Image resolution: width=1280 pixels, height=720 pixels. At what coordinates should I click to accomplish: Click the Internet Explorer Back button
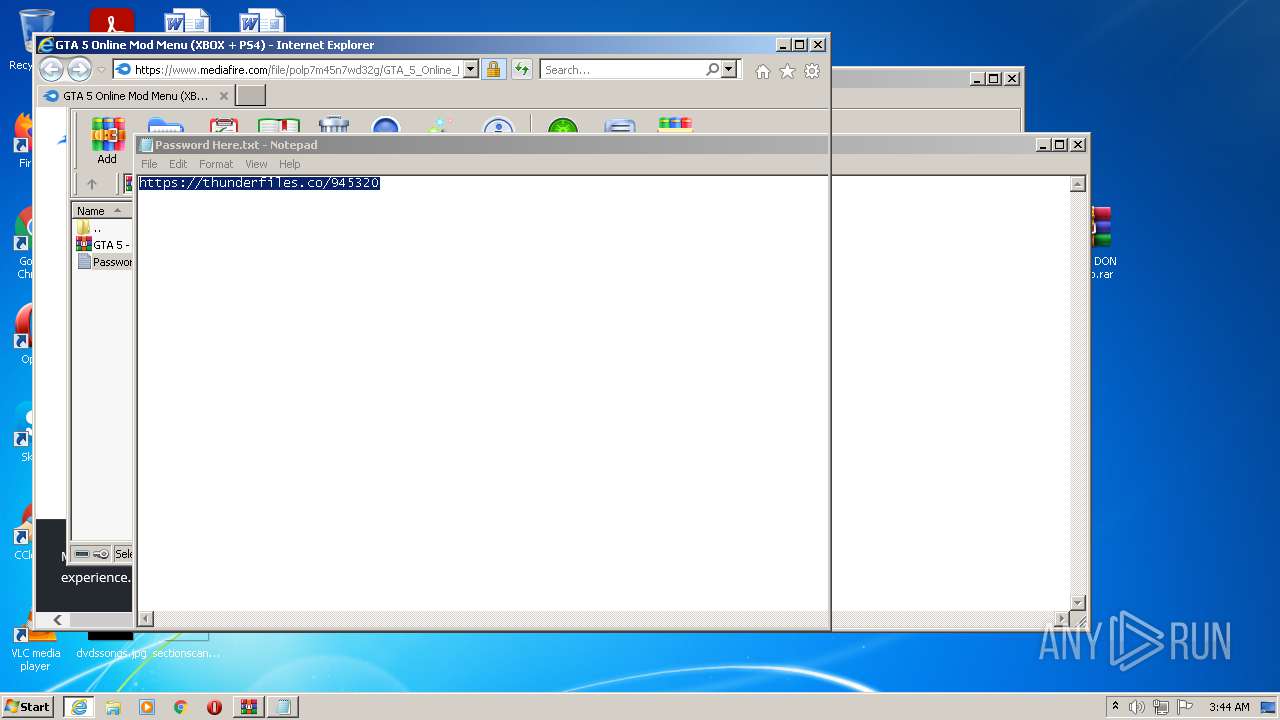[51, 69]
